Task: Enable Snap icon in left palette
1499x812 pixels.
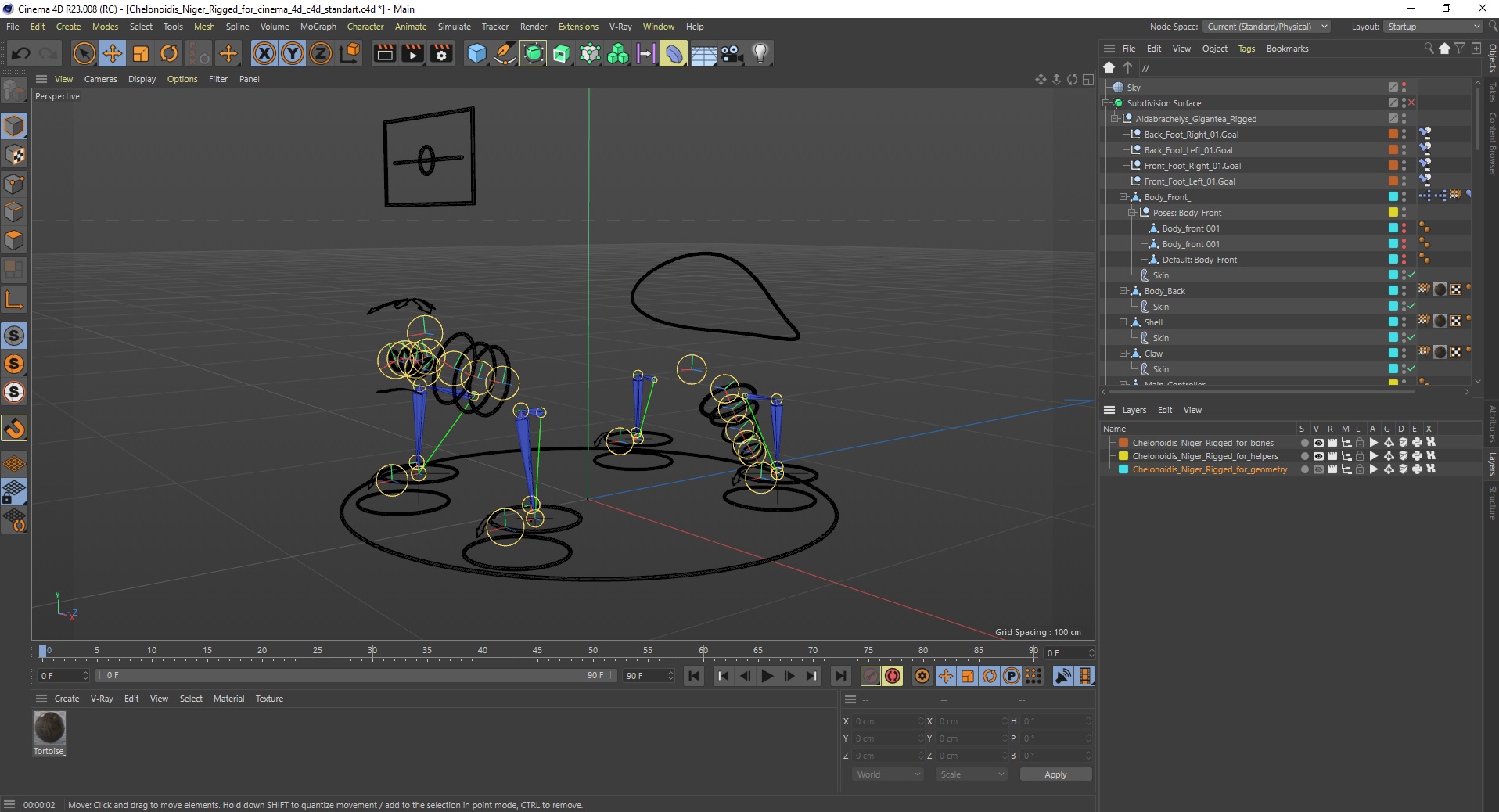Action: (14, 428)
